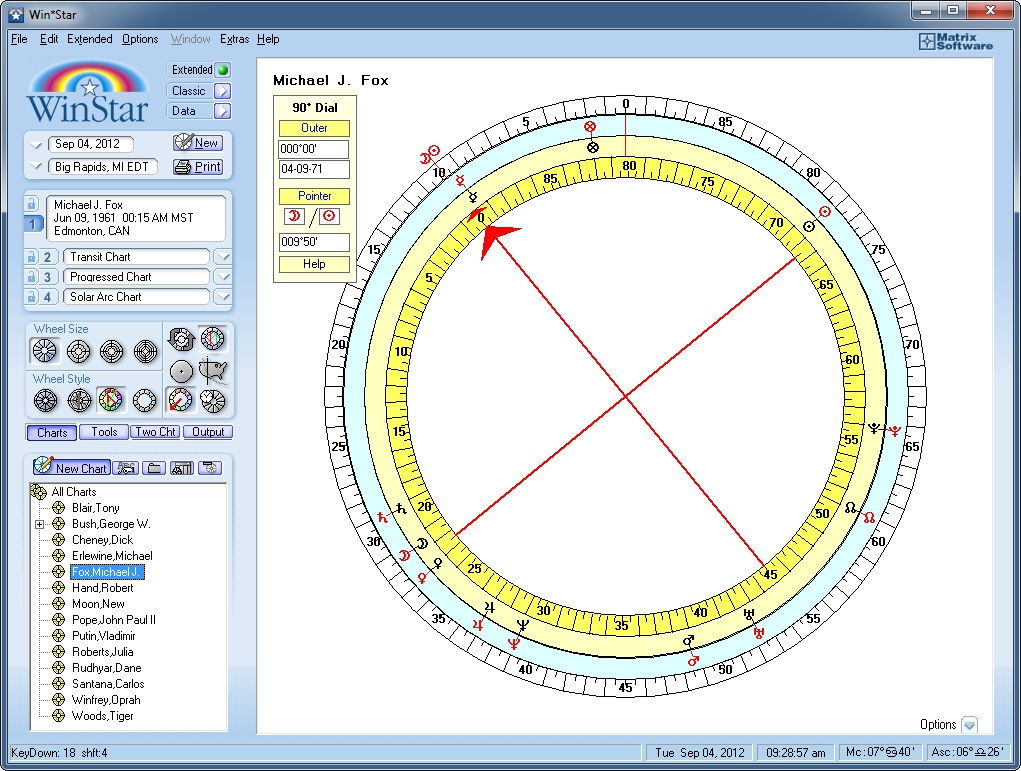Toggle the Data mode arrow
Image resolution: width=1021 pixels, height=771 pixels.
click(223, 111)
